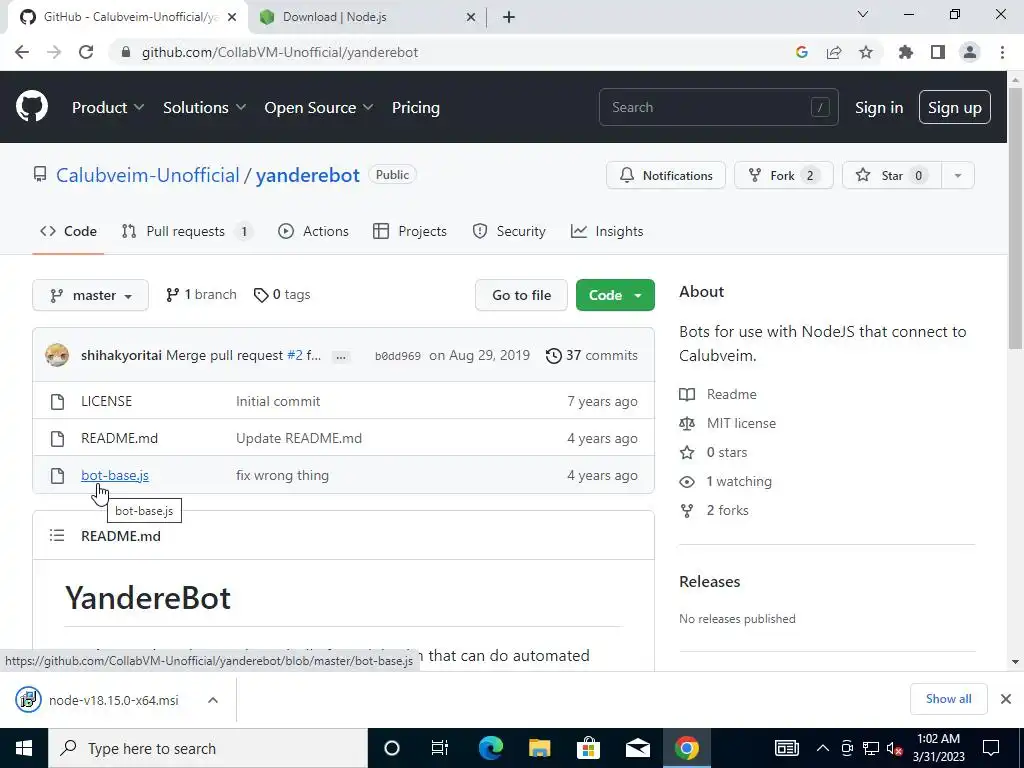The width and height of the screenshot is (1024, 768).
Task: Toggle the Chrome side panel icon
Action: (x=938, y=52)
